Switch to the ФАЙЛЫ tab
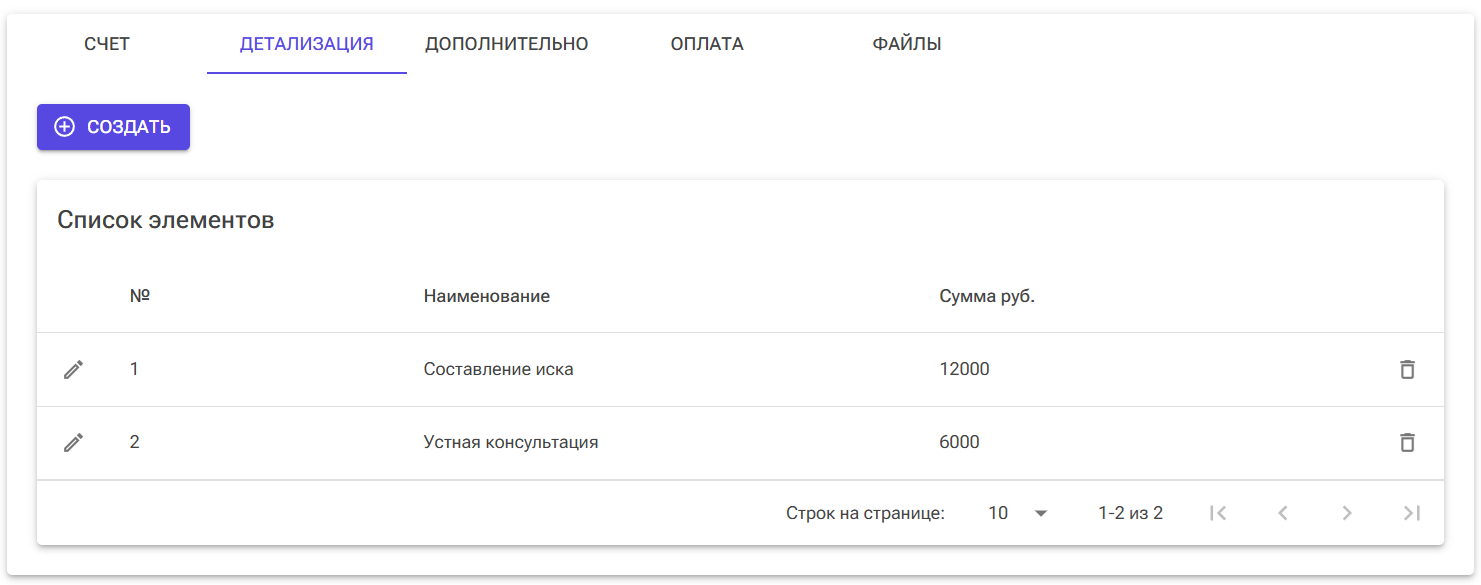 (x=906, y=43)
